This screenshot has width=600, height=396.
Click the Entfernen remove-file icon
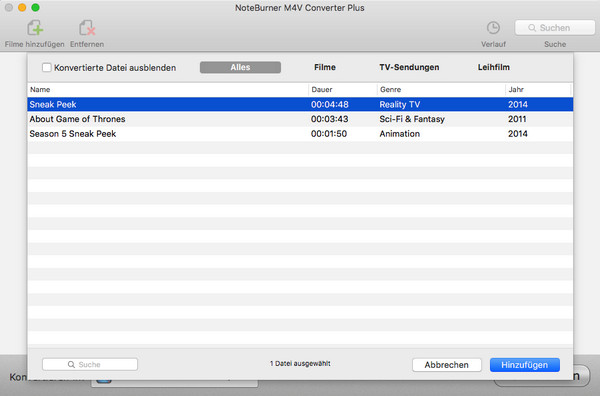tap(87, 28)
